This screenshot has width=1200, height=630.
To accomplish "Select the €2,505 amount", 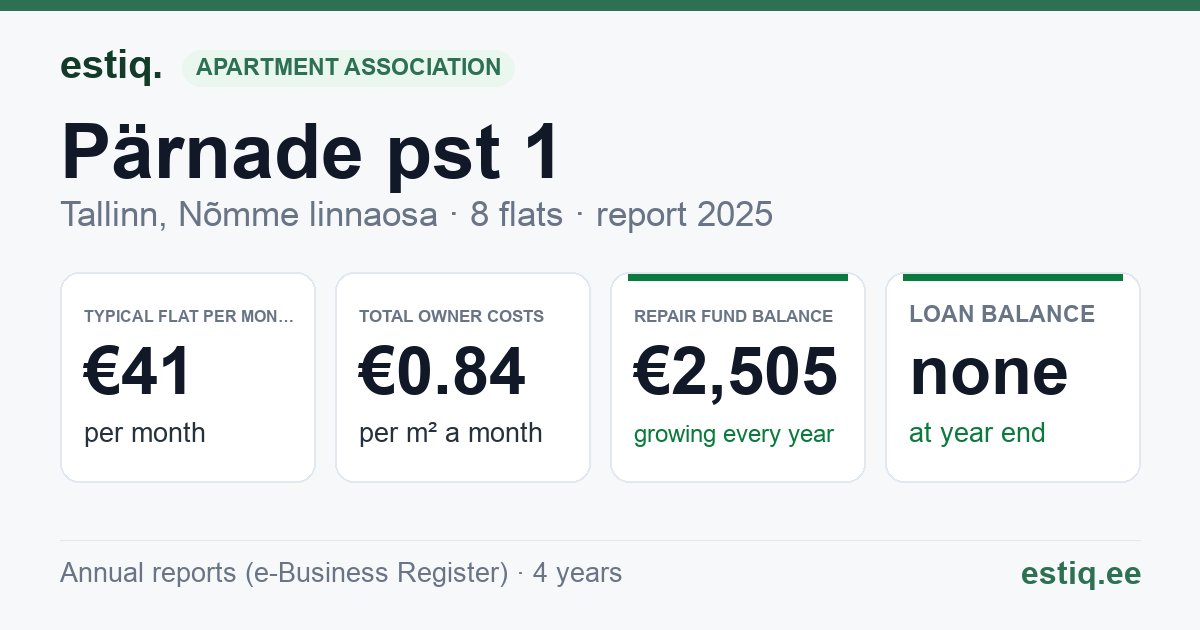I will [x=736, y=372].
